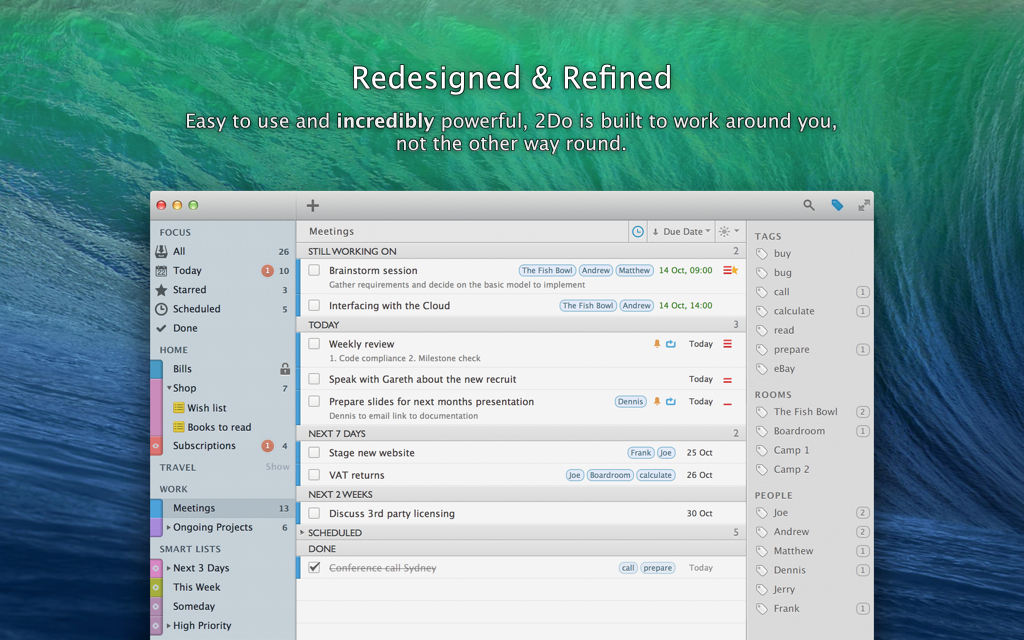
Task: Open search with the magnifier icon
Action: point(808,205)
